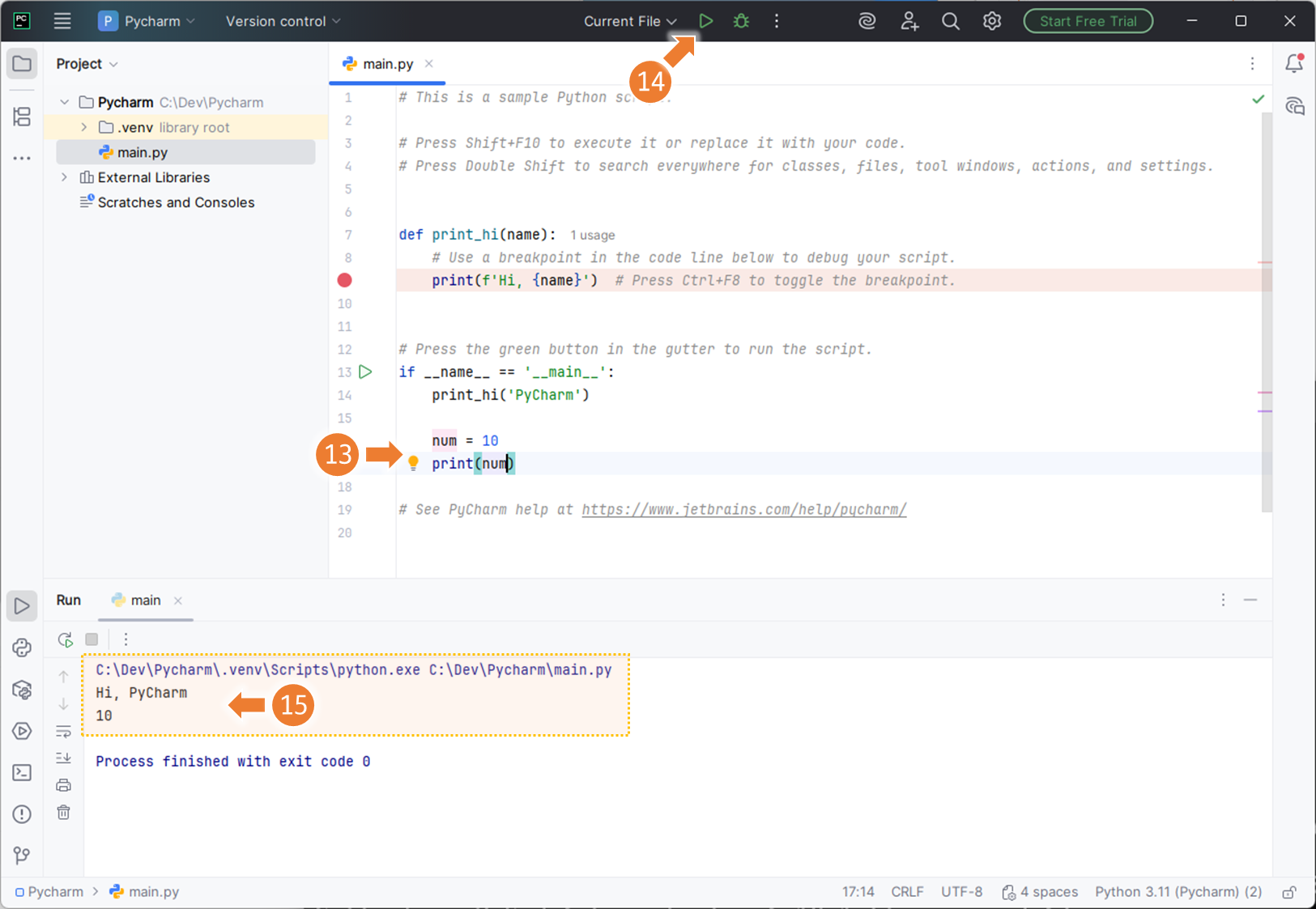Viewport: 1316px width, 909px height.
Task: Select main.py in the project tree
Action: [185, 152]
